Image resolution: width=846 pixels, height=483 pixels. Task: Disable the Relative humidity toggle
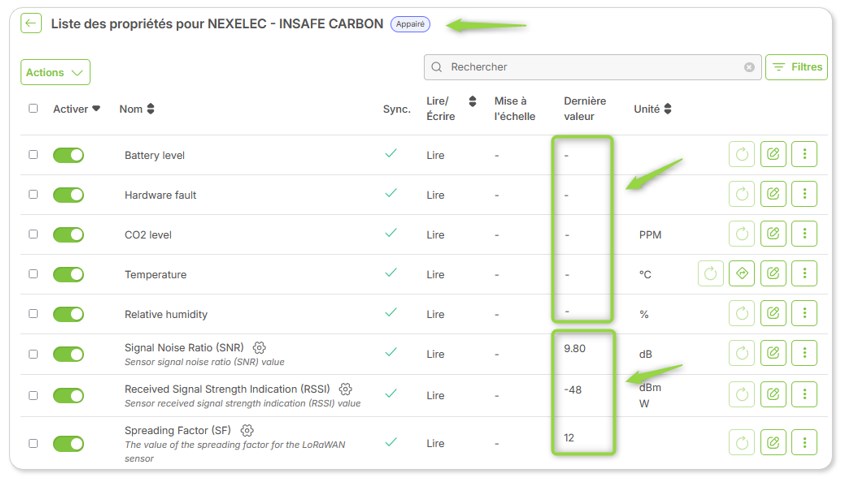pyautogui.click(x=69, y=314)
